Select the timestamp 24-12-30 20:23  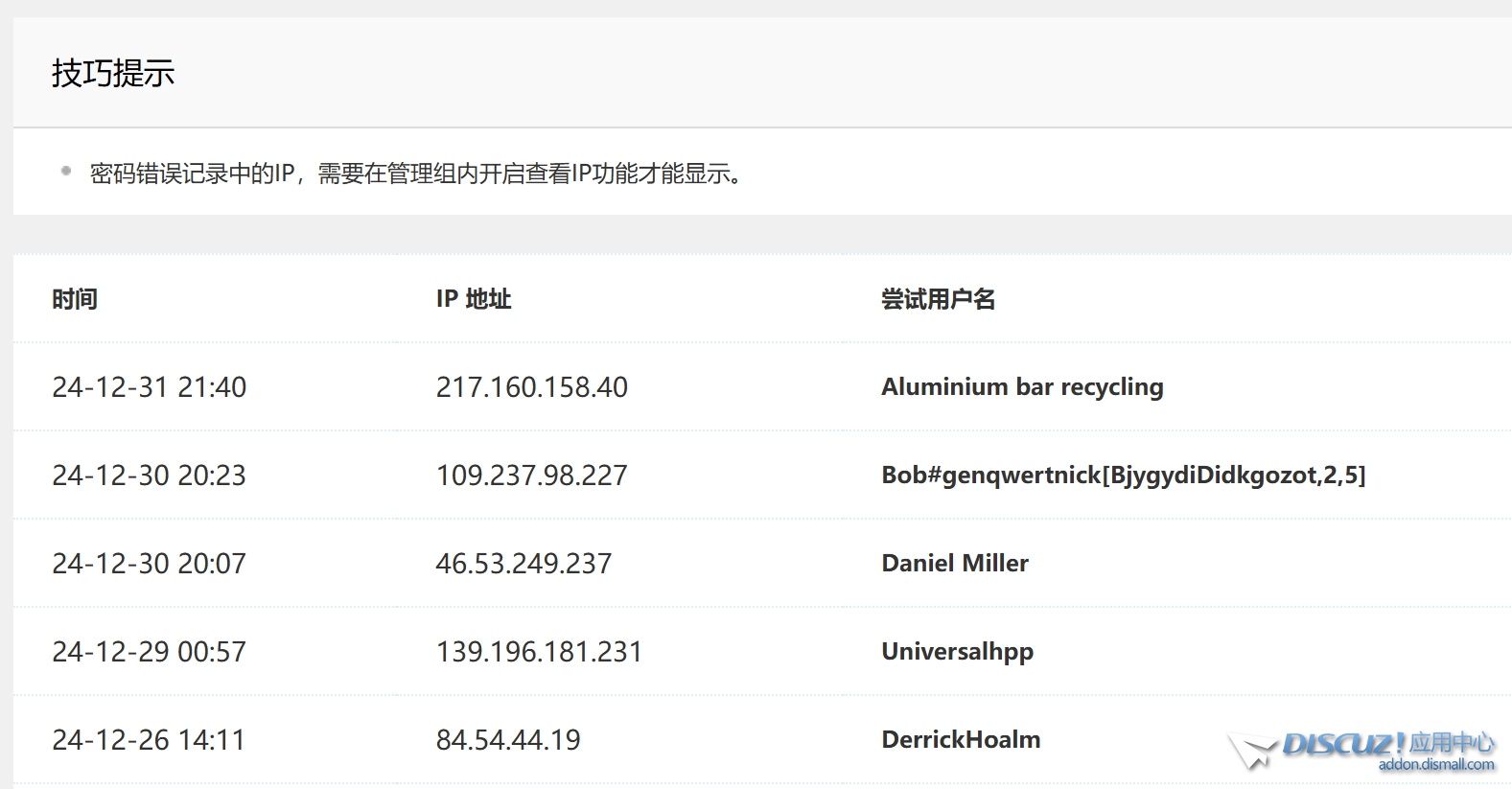[x=149, y=476]
